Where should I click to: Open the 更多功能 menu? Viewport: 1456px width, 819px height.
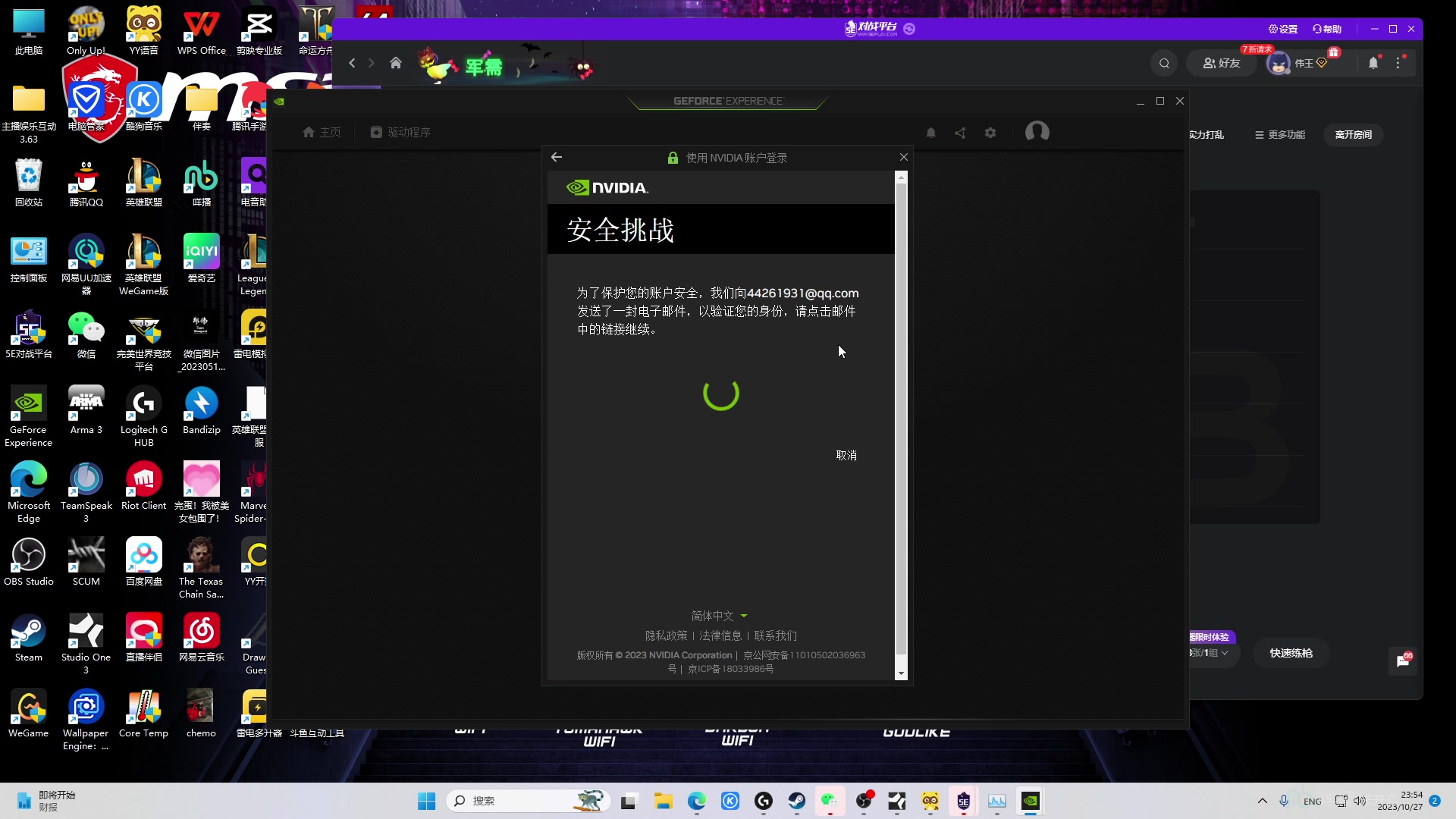point(1279,134)
